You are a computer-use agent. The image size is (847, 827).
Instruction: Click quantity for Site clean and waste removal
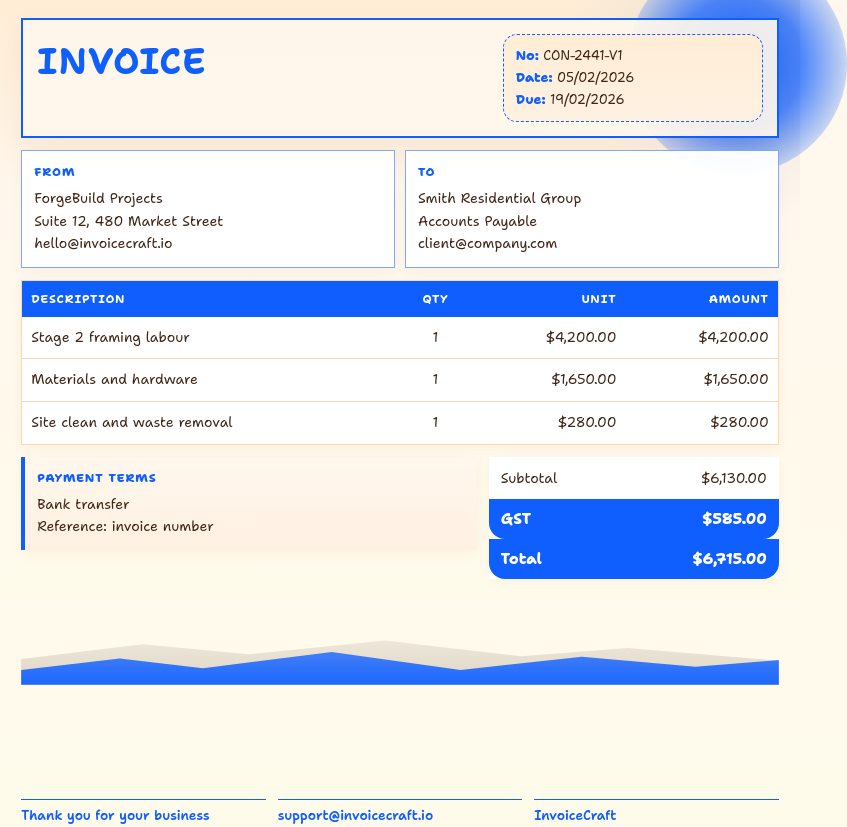coord(435,422)
